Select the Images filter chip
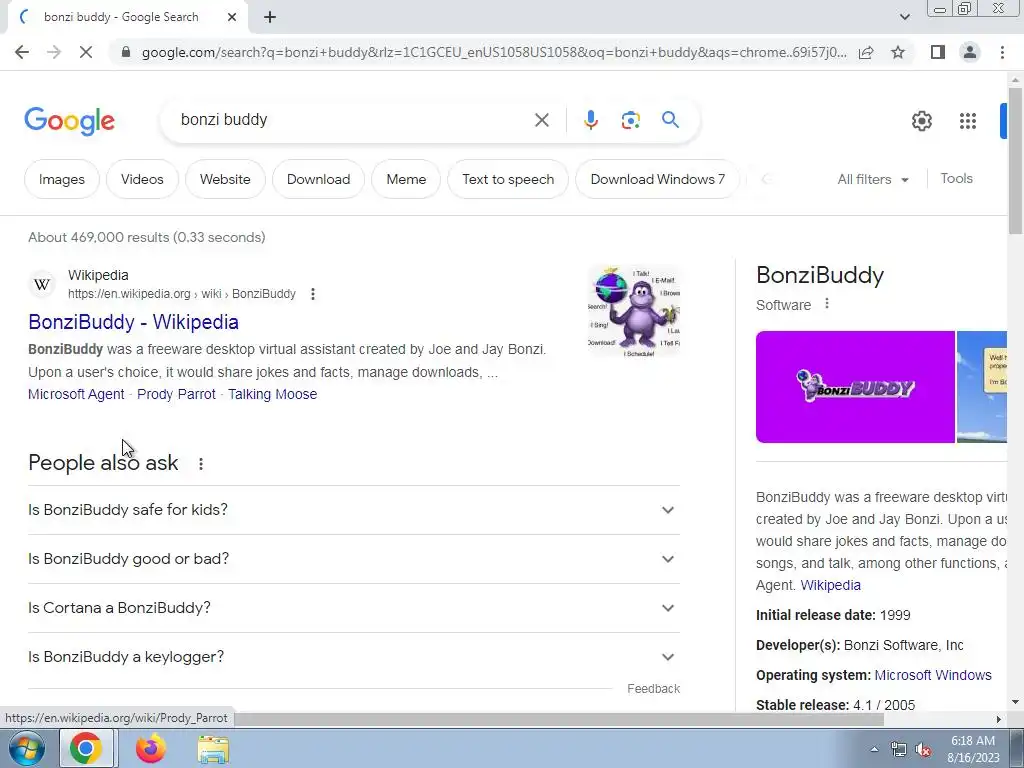This screenshot has height=768, width=1024. pyautogui.click(x=61, y=179)
